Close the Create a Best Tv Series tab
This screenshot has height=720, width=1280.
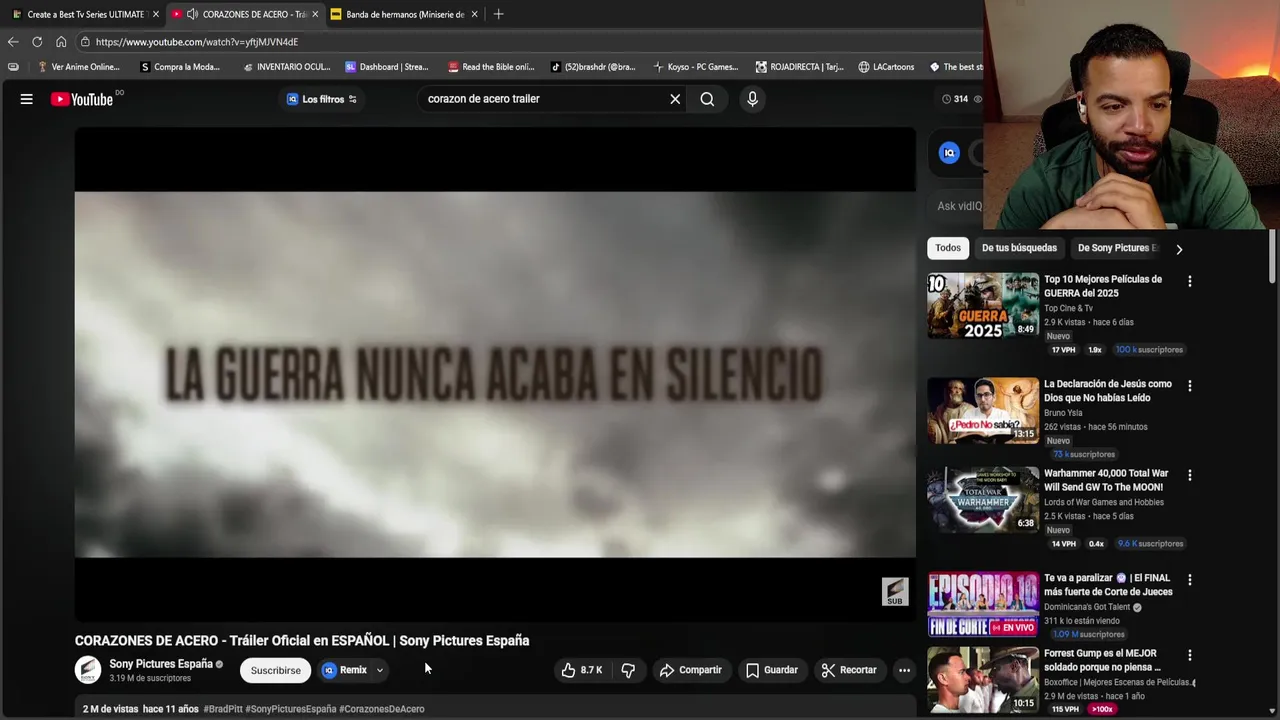pyautogui.click(x=155, y=14)
